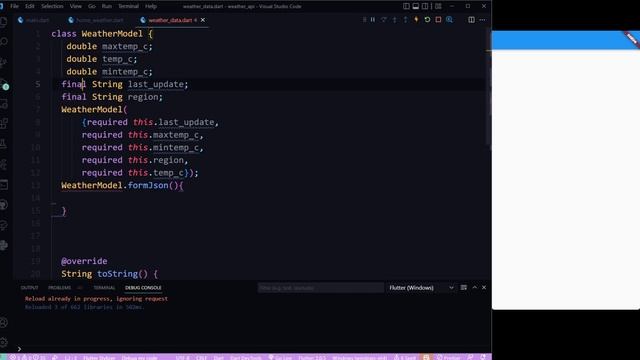Open the notifications bell in status bar
640x360 pixels.
[483, 357]
